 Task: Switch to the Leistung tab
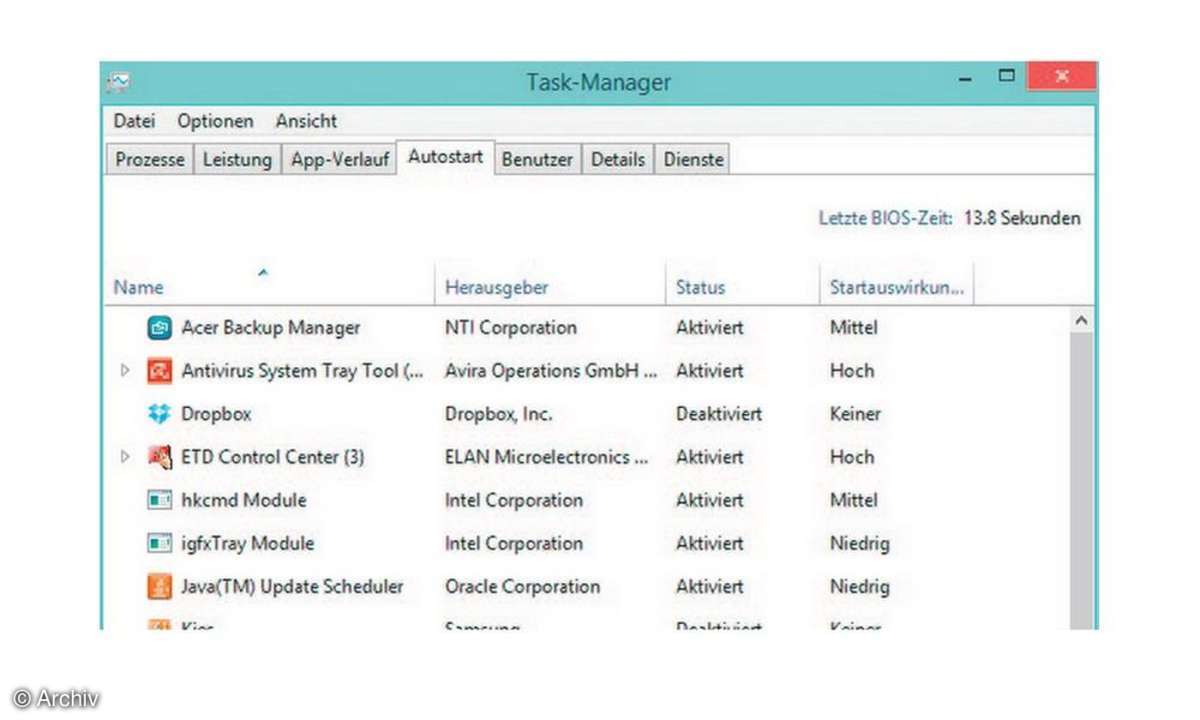237,159
